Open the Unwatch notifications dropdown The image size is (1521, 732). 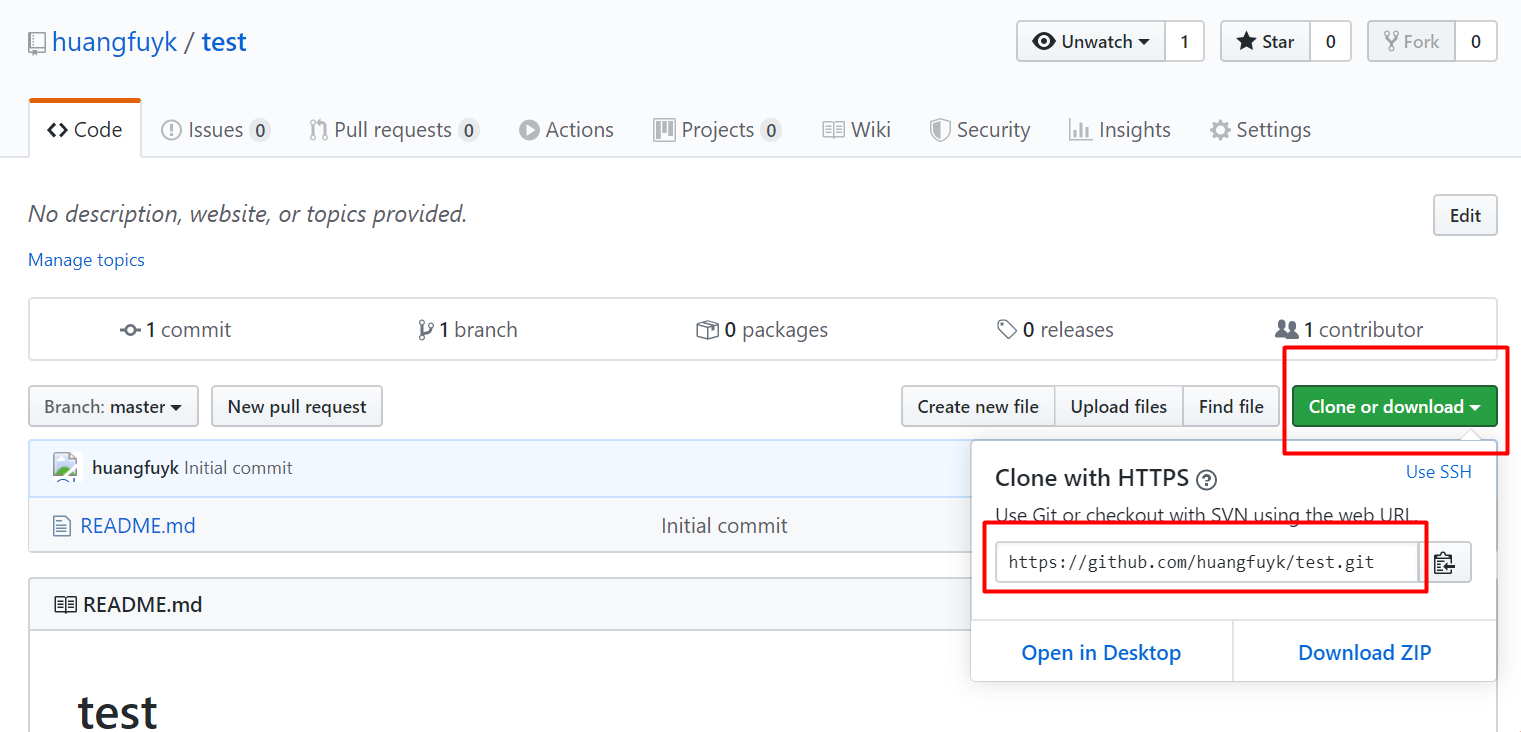1091,42
